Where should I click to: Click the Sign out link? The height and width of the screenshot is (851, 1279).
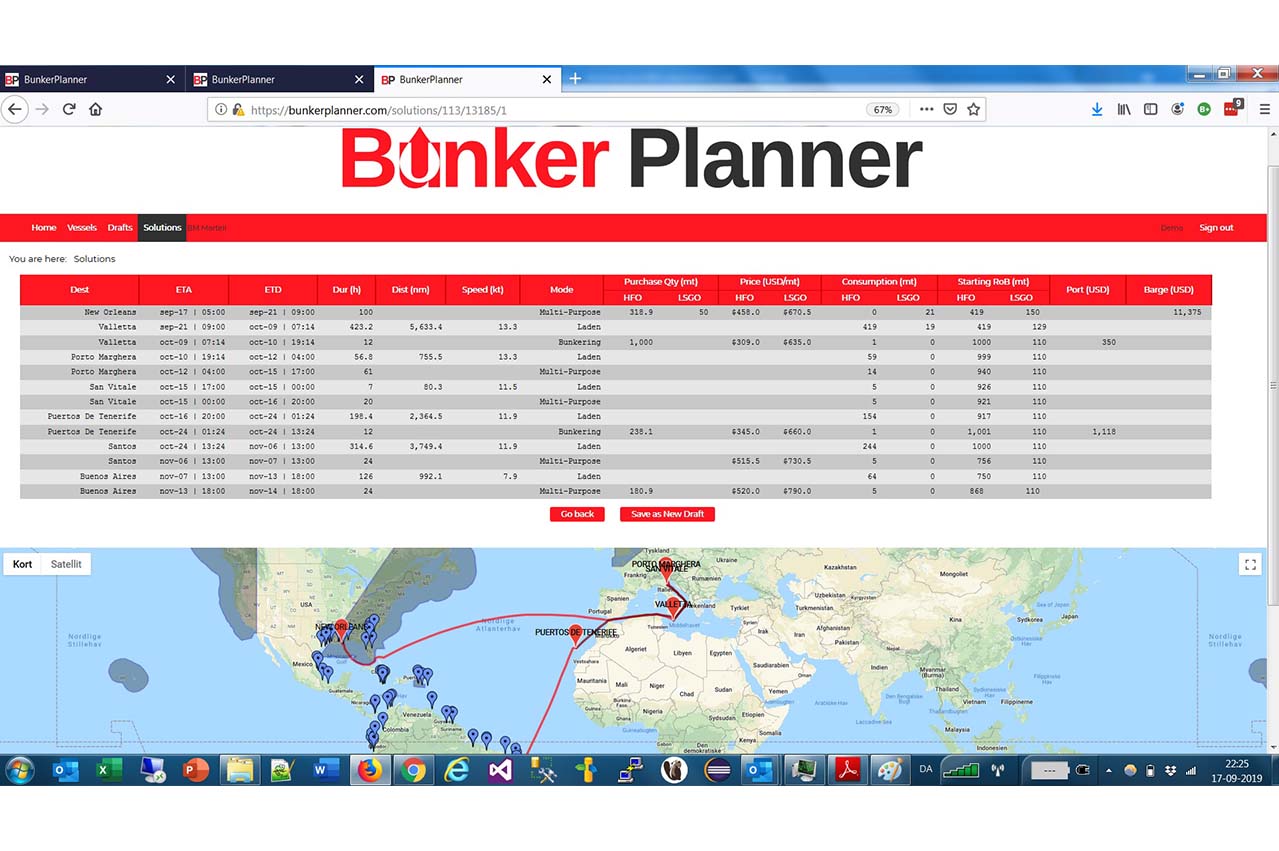[x=1216, y=228]
